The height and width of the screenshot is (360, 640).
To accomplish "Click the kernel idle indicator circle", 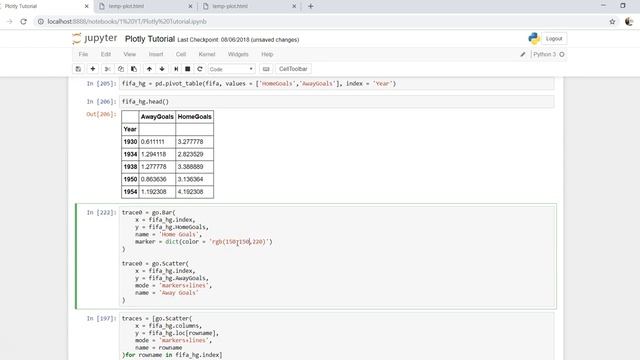I will click(x=562, y=54).
